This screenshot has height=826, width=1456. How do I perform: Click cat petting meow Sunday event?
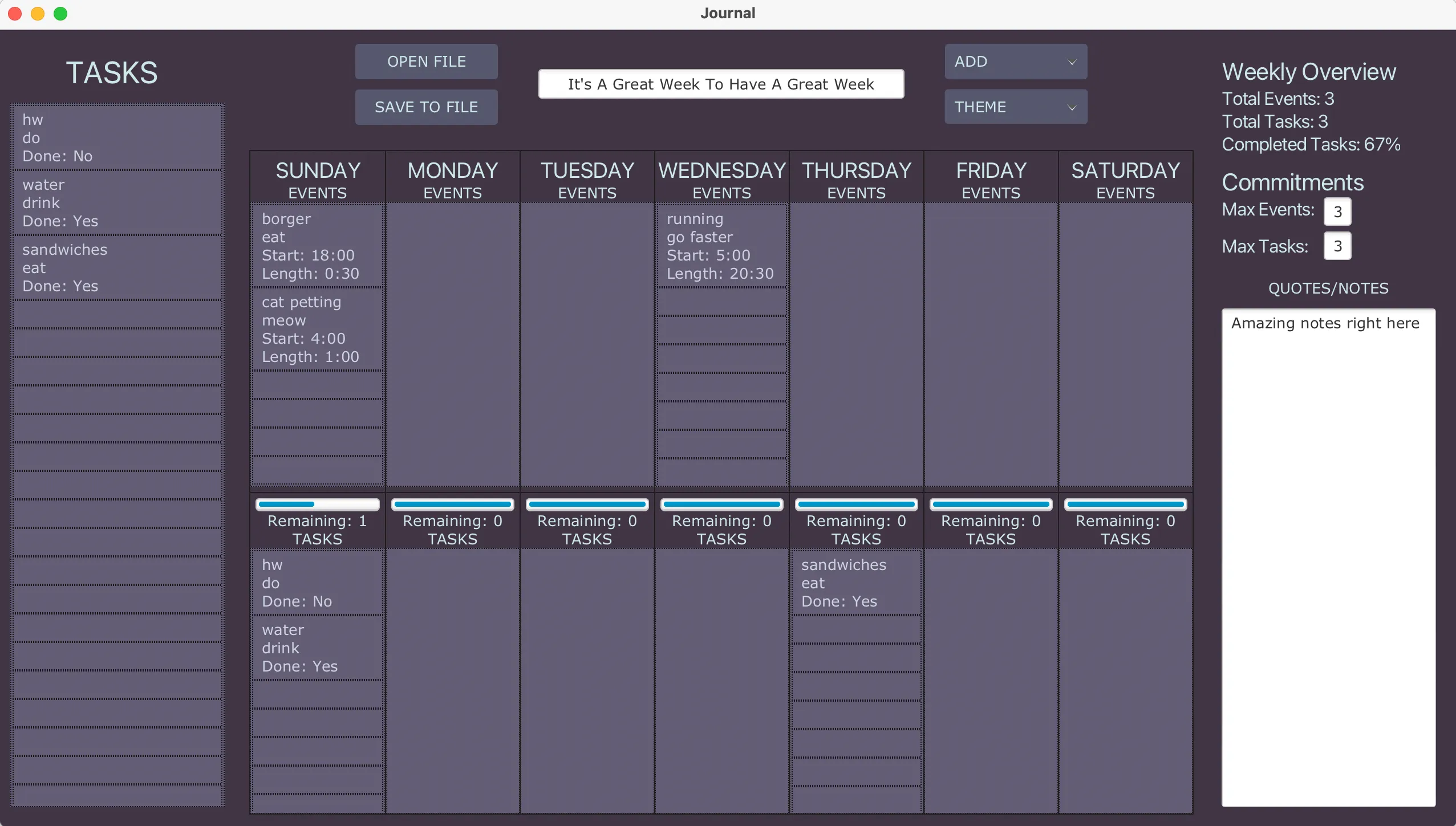(x=318, y=329)
